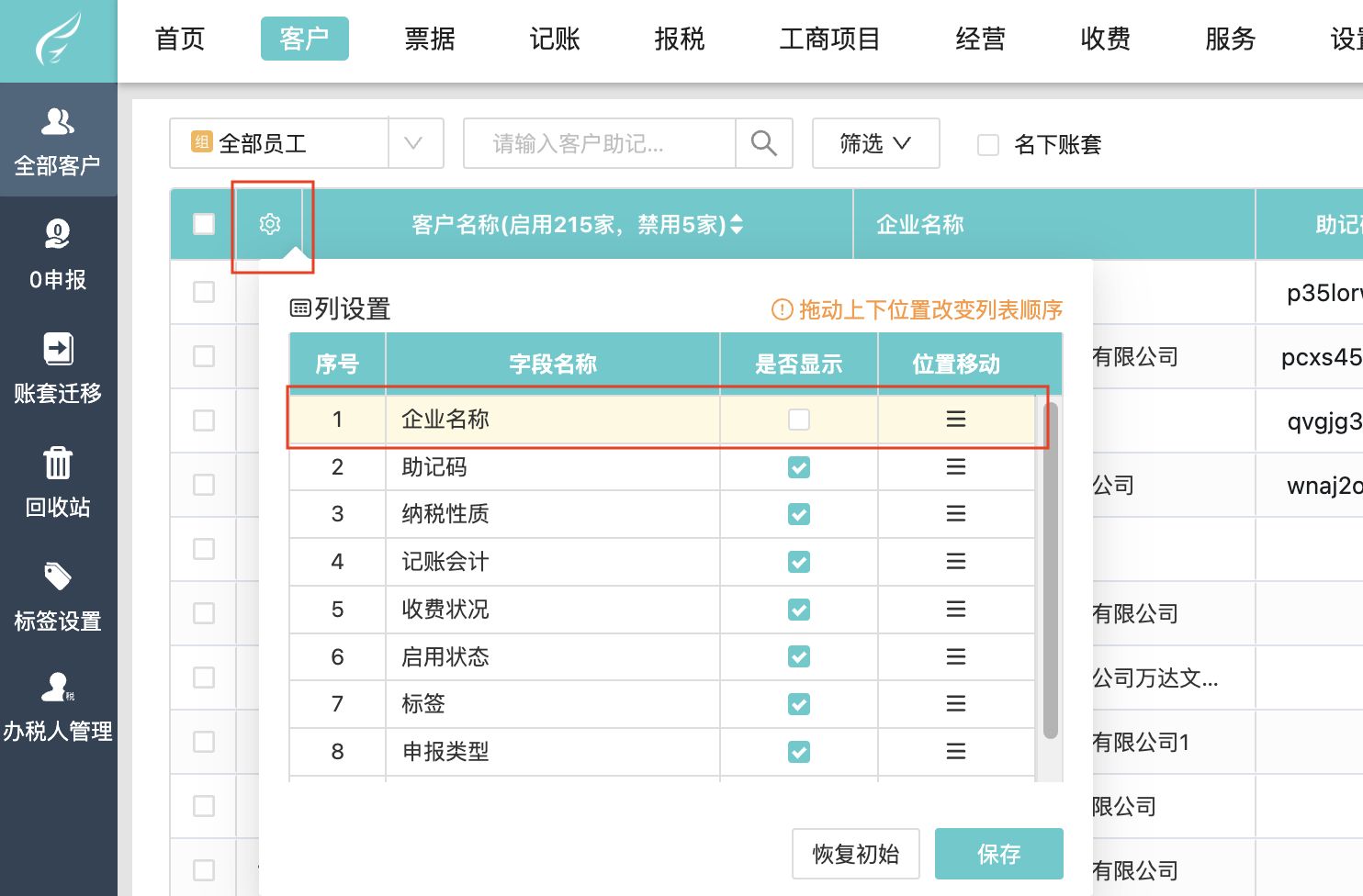The width and height of the screenshot is (1363, 896).
Task: Click the 0申报 sidebar icon
Action: tap(58, 236)
